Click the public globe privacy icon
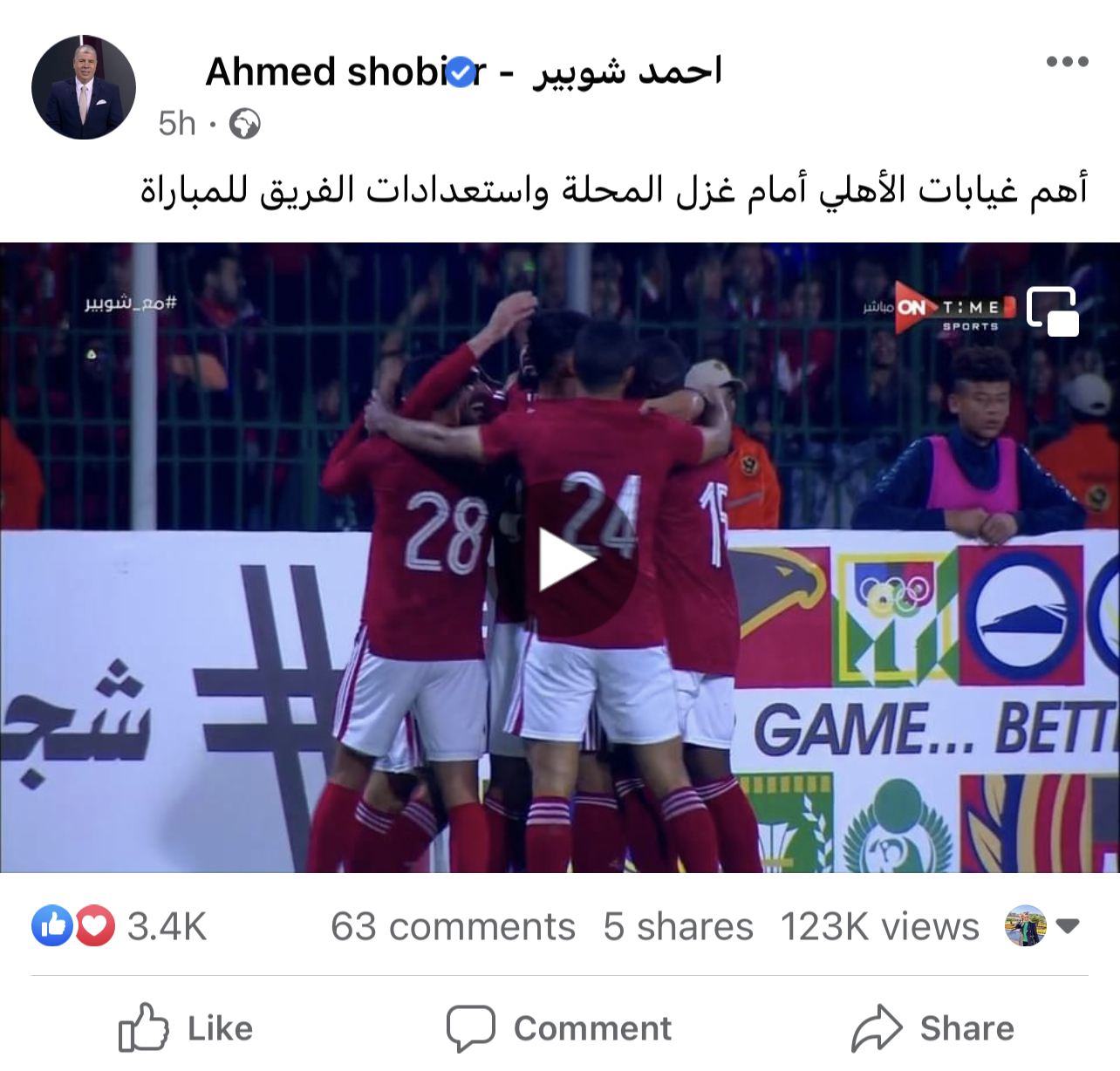 click(245, 124)
